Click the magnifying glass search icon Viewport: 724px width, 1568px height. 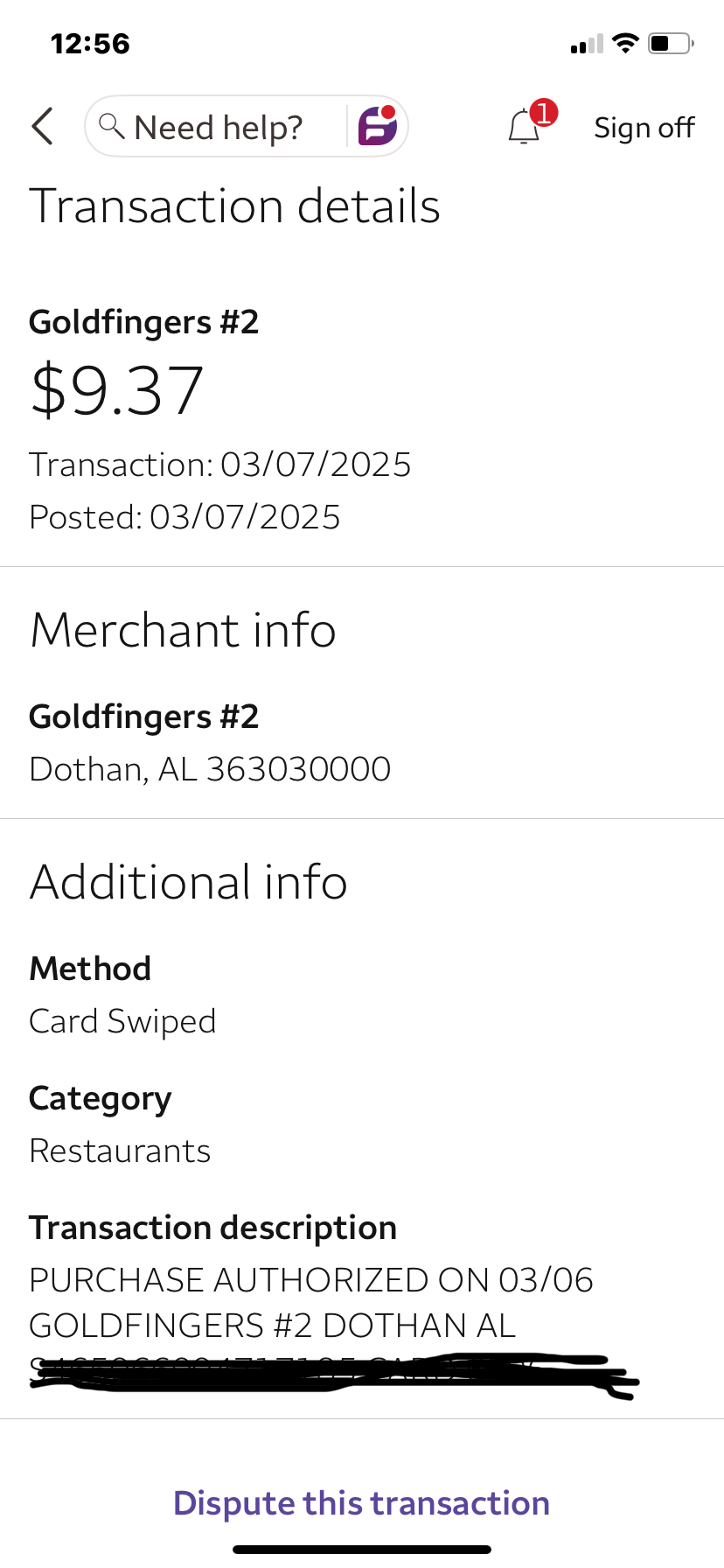point(111,126)
